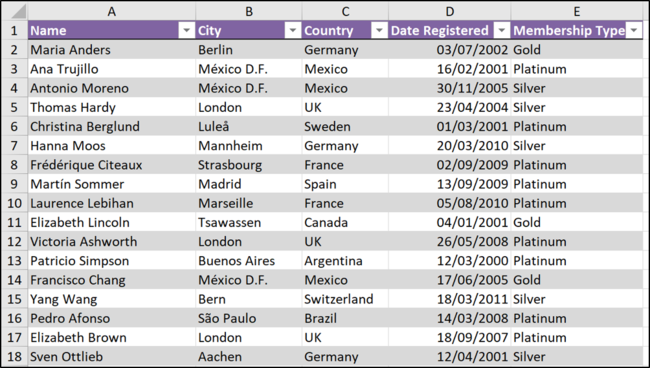Select the cell containing São Paulo
This screenshot has width=650, height=368.
[x=249, y=318]
